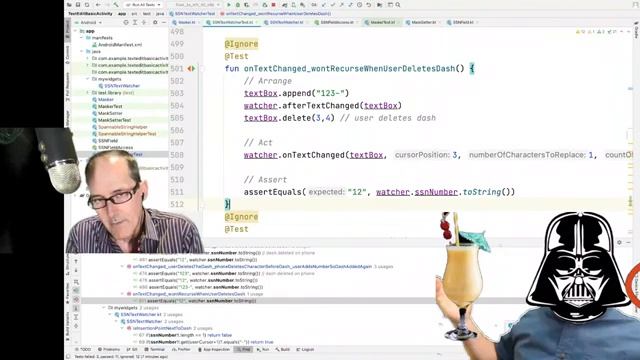Click the Expand All icon in Project panel
Image resolution: width=640 pixels, height=360 pixels.
click(x=135, y=22)
